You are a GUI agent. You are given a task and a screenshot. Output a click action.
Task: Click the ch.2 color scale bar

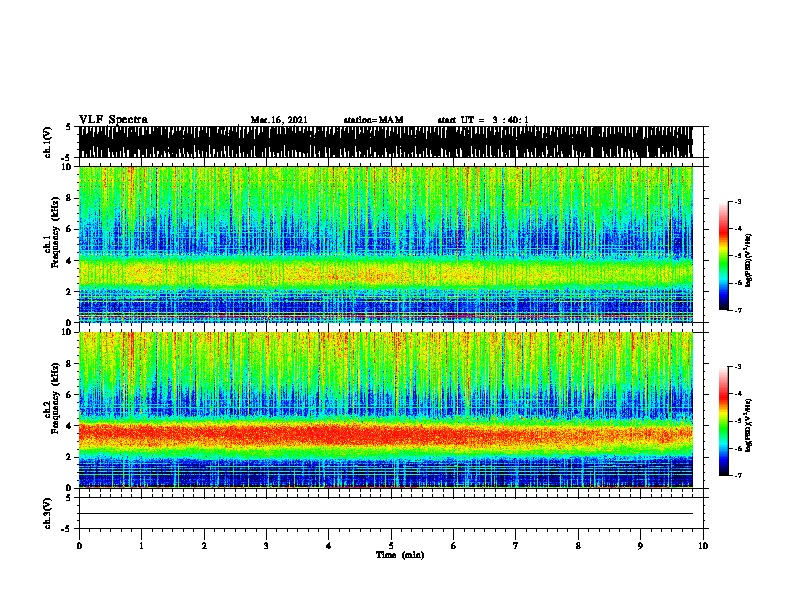coord(724,421)
